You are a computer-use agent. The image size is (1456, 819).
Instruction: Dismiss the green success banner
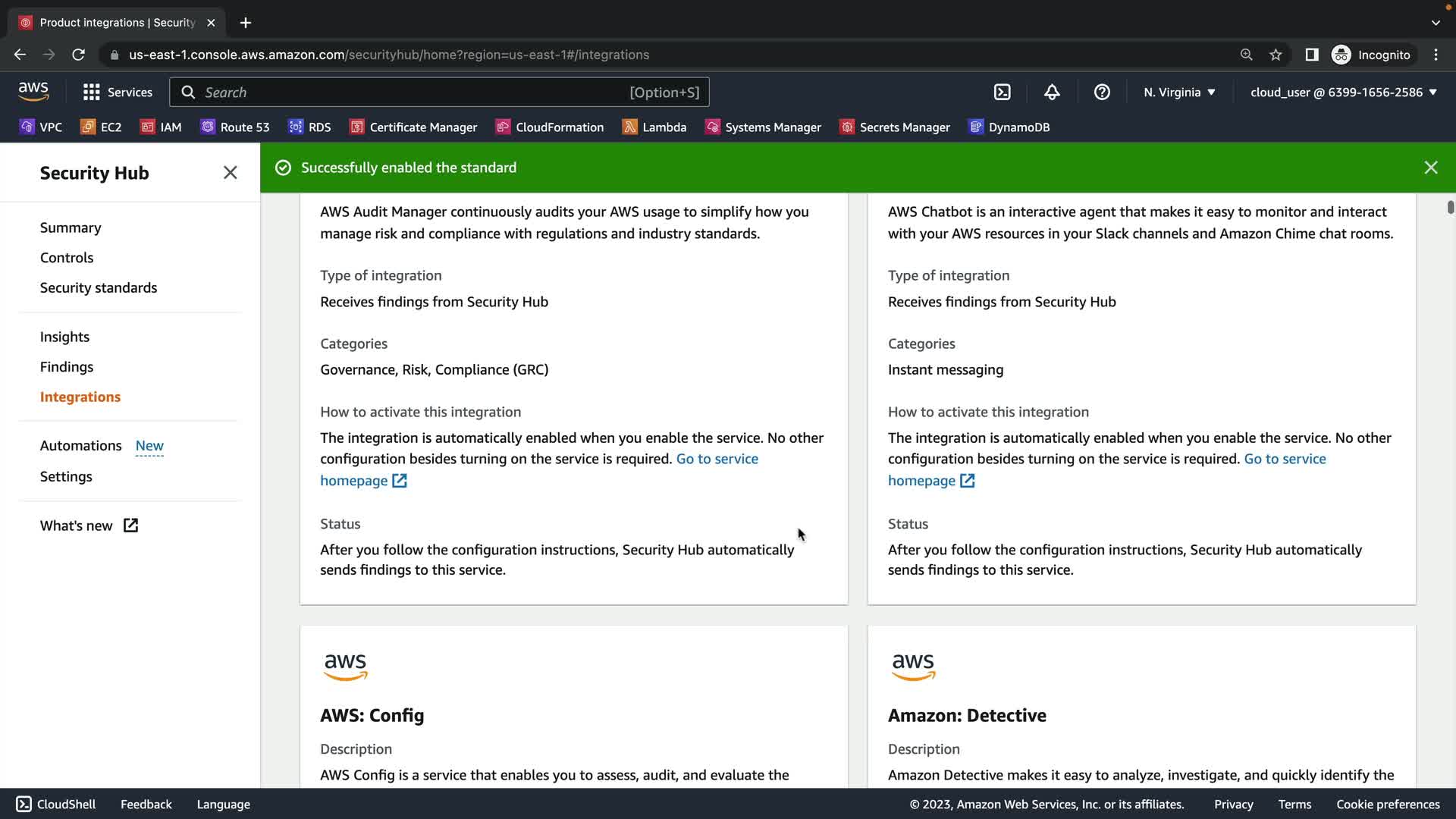[x=1430, y=168]
